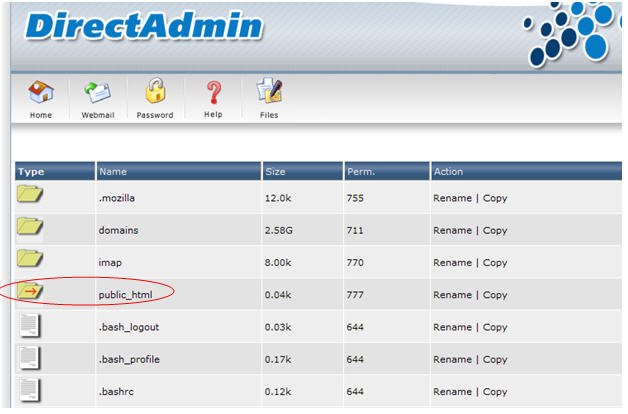This screenshot has height=414, width=628.
Task: Select the 755 permission of .mozilla
Action: click(355, 198)
